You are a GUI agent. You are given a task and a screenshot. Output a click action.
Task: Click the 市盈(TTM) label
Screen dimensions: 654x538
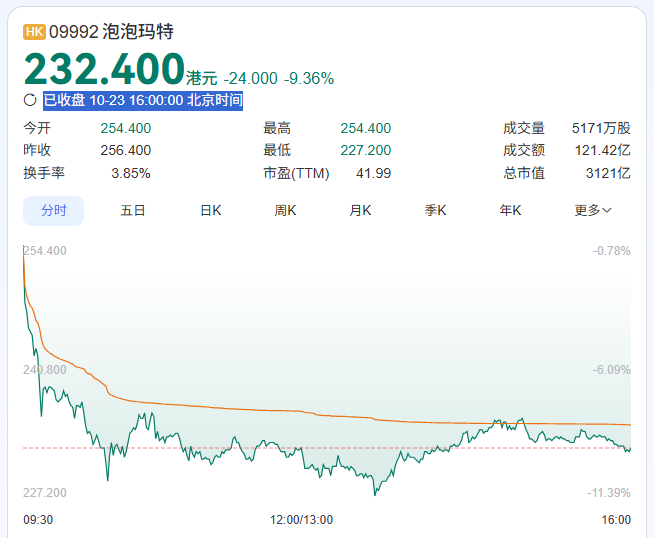coord(296,173)
